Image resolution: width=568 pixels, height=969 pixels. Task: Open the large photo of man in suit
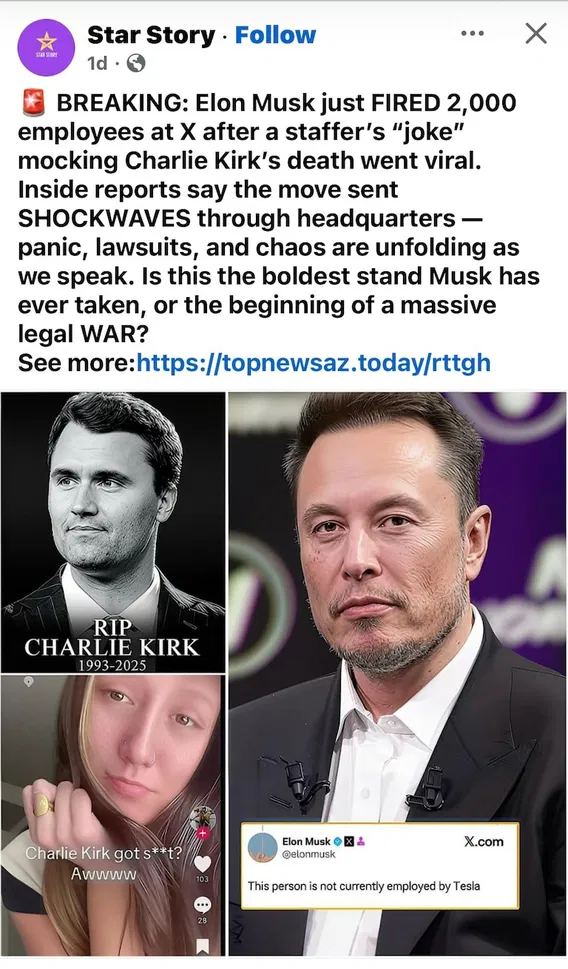point(397,673)
